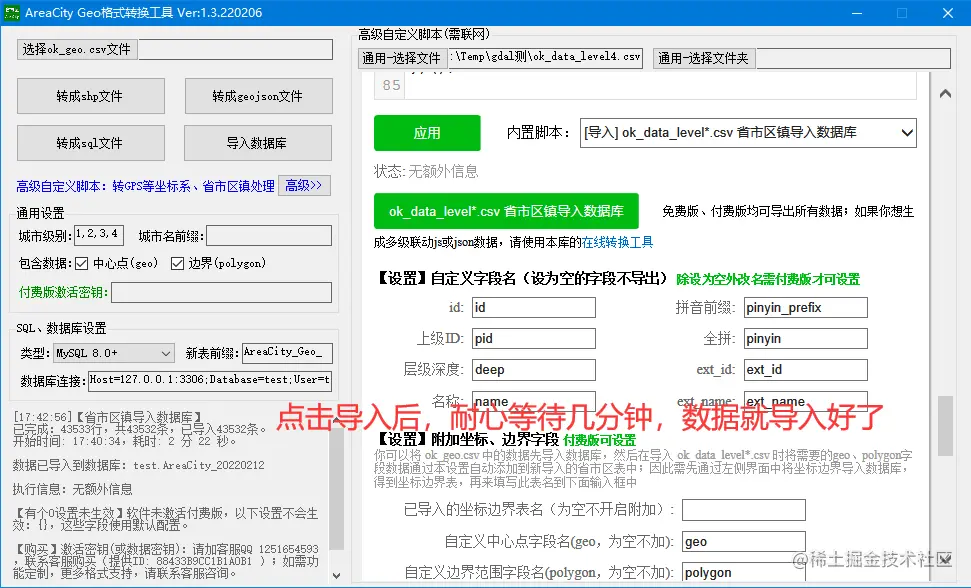Click the 转成geojson文件 conversion button
971x588 pixels.
pos(258,96)
